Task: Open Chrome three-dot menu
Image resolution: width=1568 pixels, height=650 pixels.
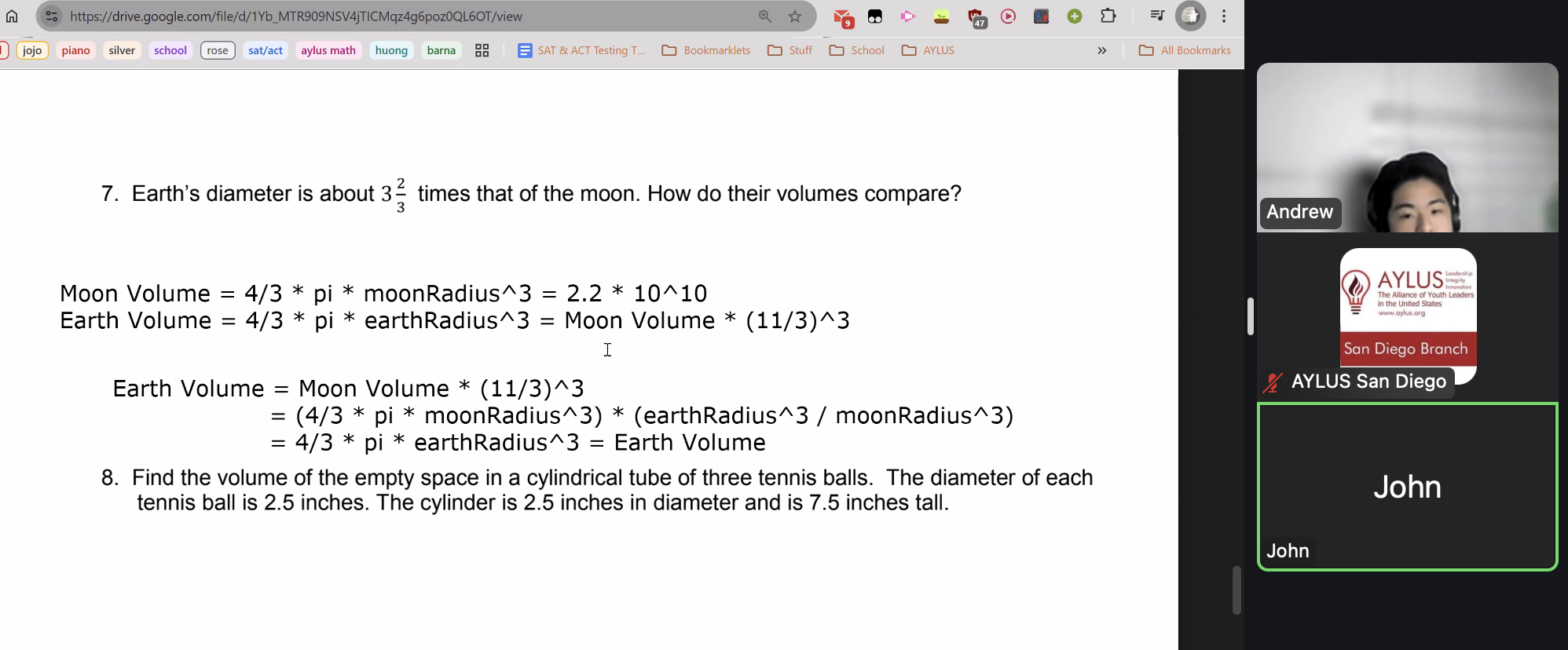Action: tap(1224, 16)
